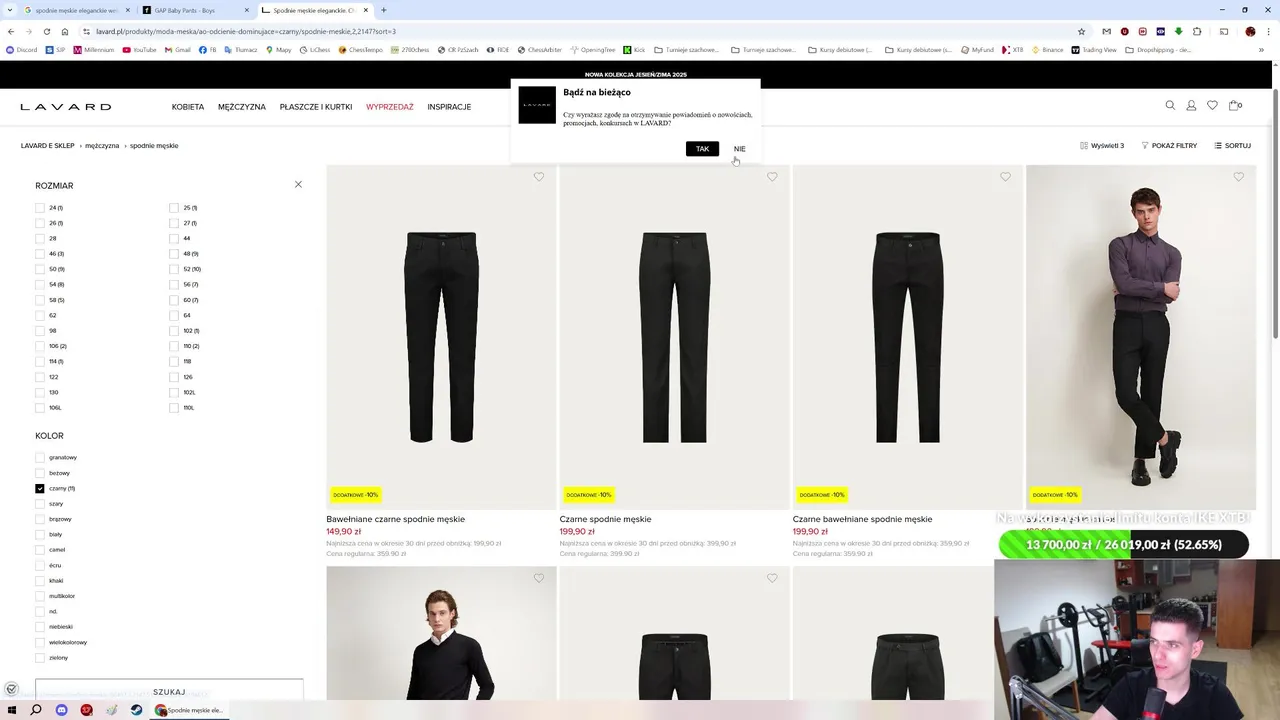Open Bawełniane czarne spodnie męskie product image
Viewport: 1280px width, 720px height.
point(441,337)
